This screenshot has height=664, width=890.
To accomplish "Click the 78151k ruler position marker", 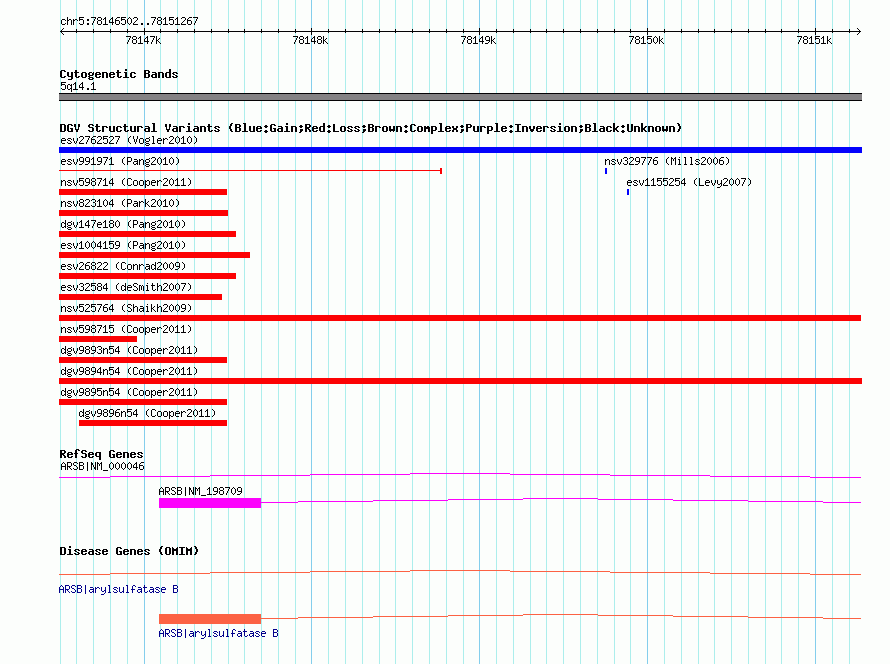I will point(814,40).
